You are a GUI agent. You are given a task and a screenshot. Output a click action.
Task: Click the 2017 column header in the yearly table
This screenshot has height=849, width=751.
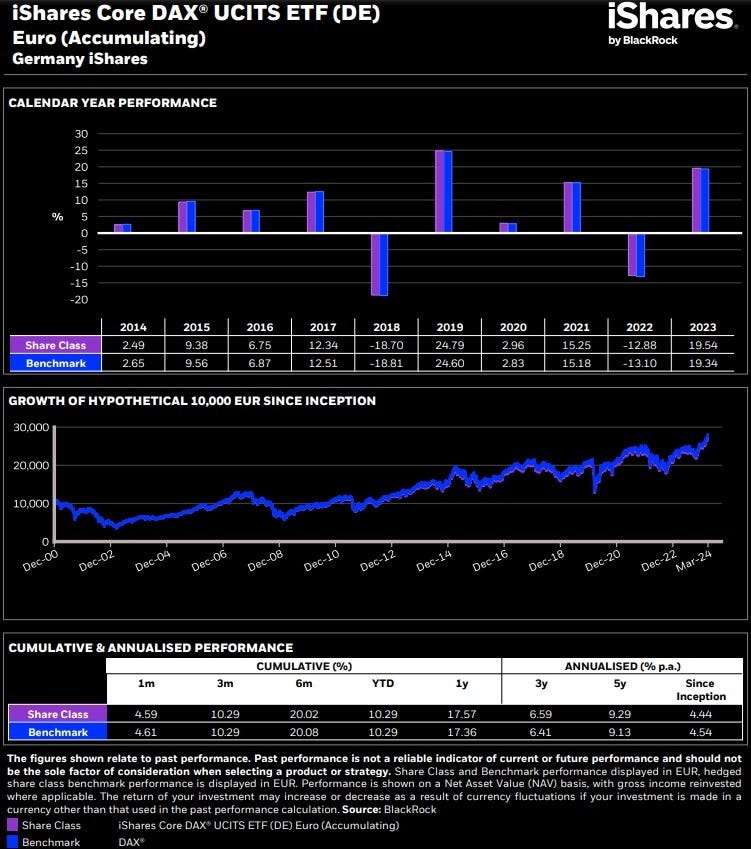[323, 327]
